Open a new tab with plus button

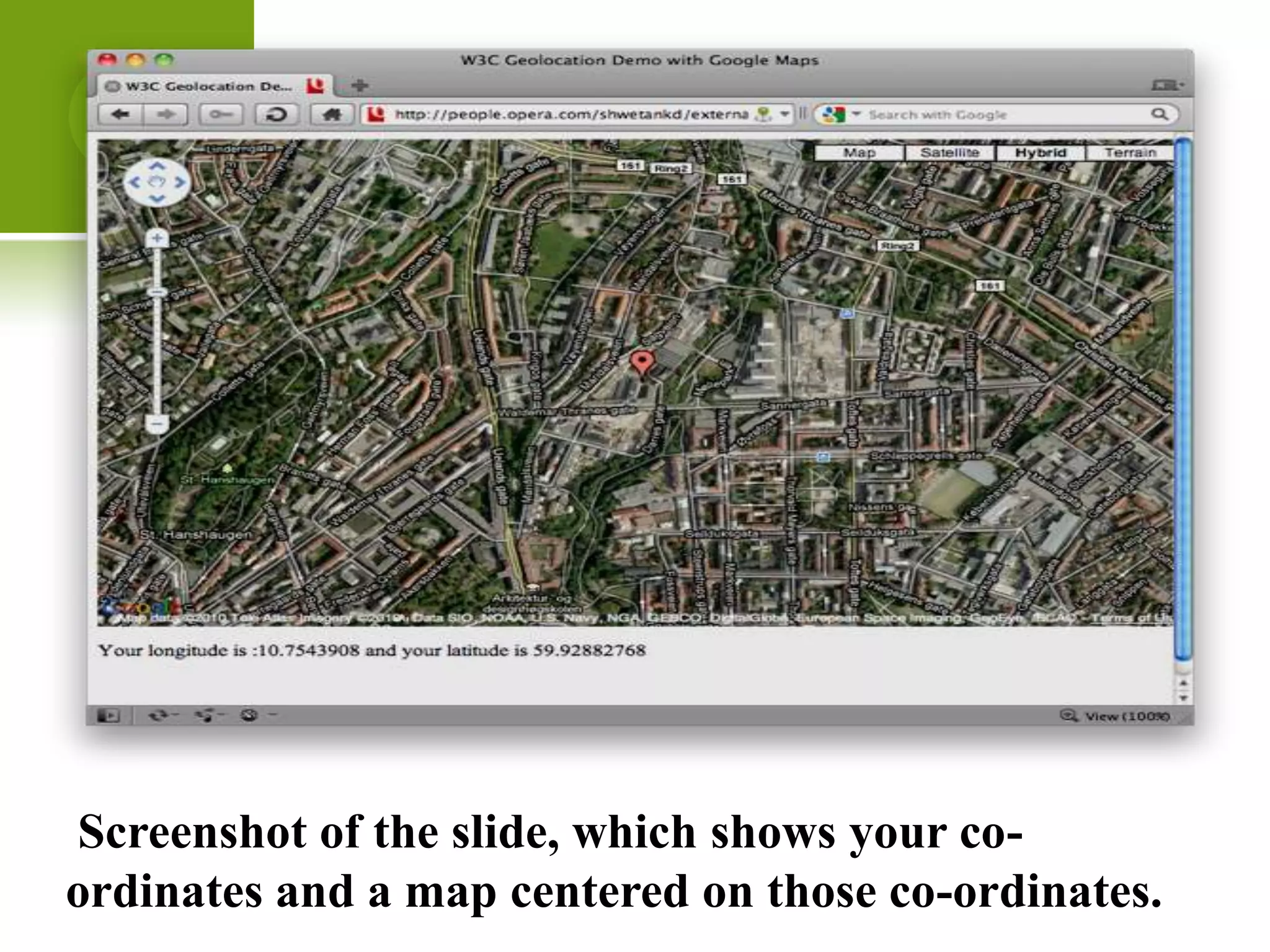(360, 85)
